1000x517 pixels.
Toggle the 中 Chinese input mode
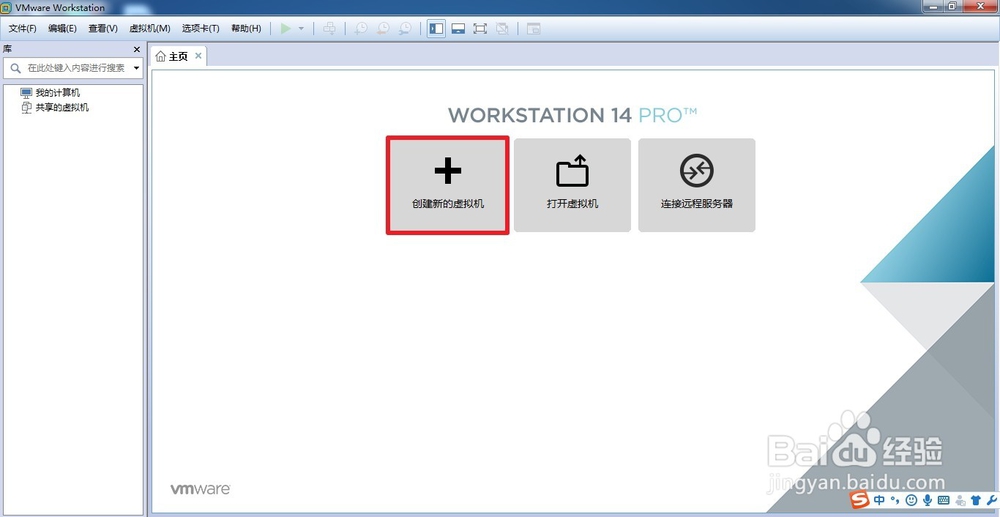(879, 500)
